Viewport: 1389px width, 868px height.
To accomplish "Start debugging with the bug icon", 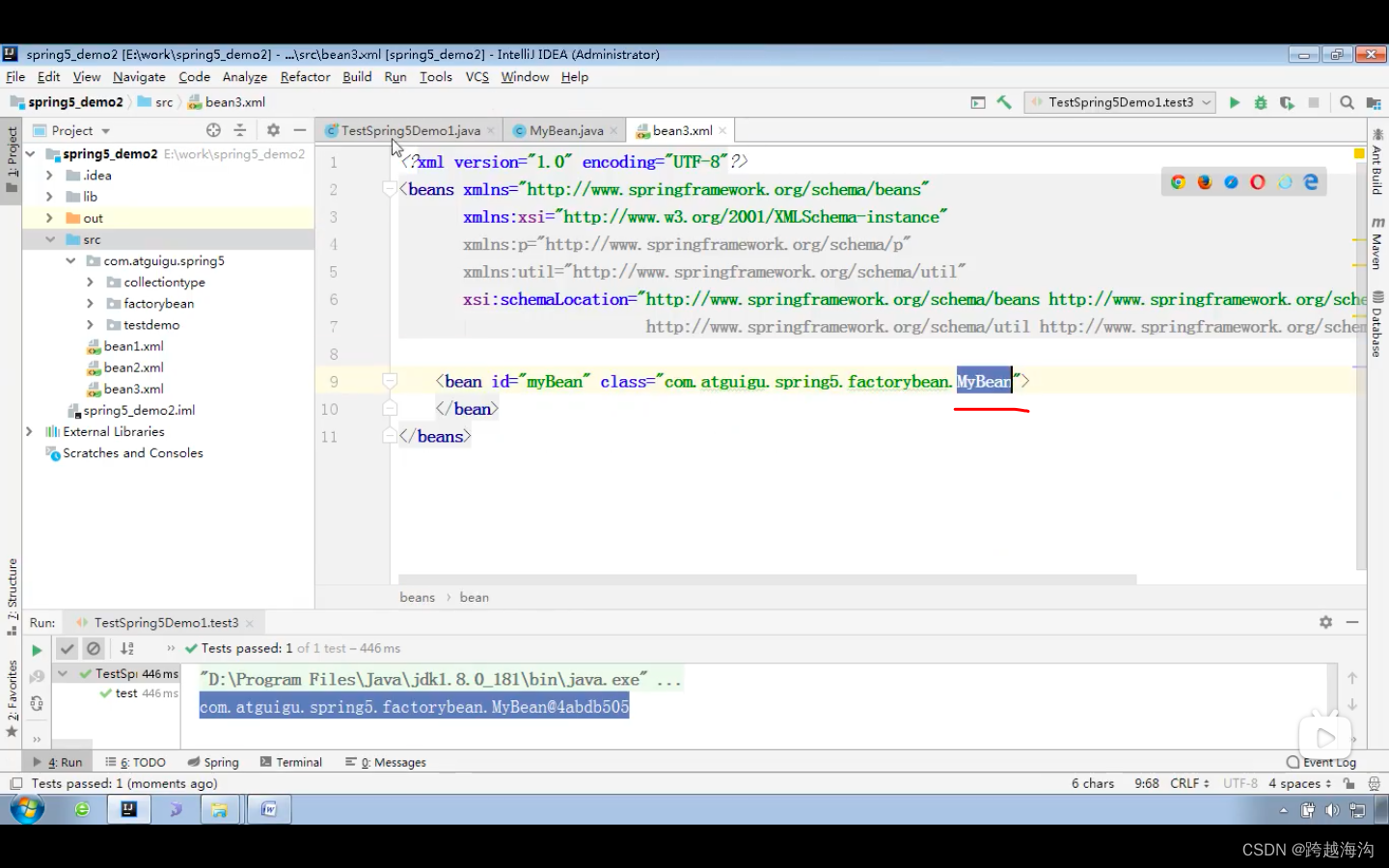I will point(1261,102).
